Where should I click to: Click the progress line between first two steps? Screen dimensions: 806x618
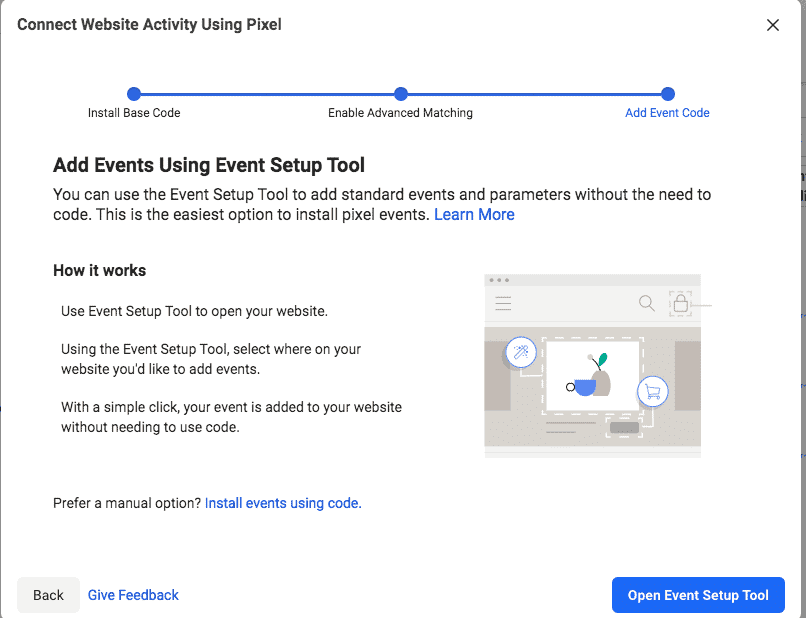(x=267, y=94)
